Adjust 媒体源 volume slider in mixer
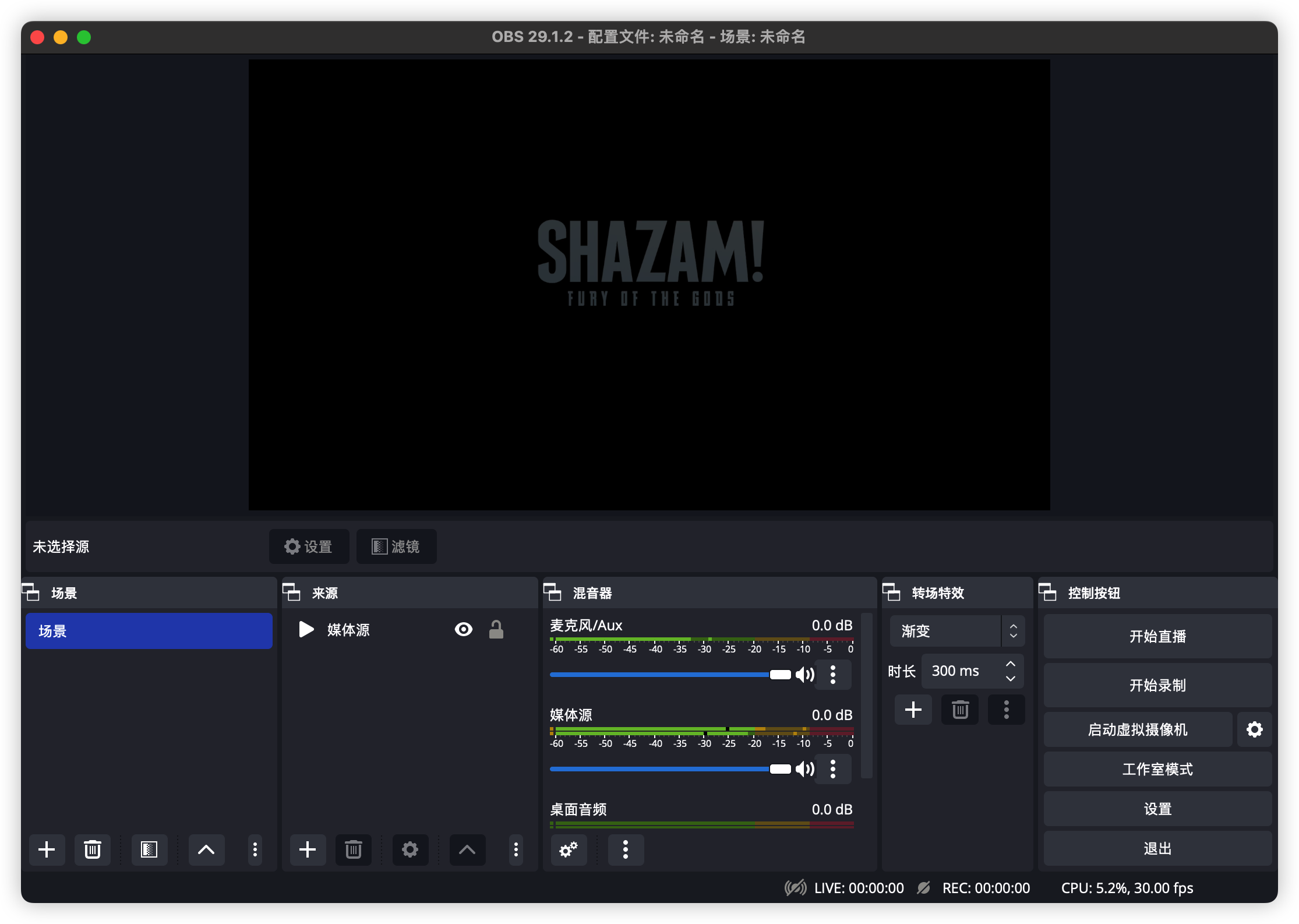Screen dimensions: 1299x924 [670, 769]
